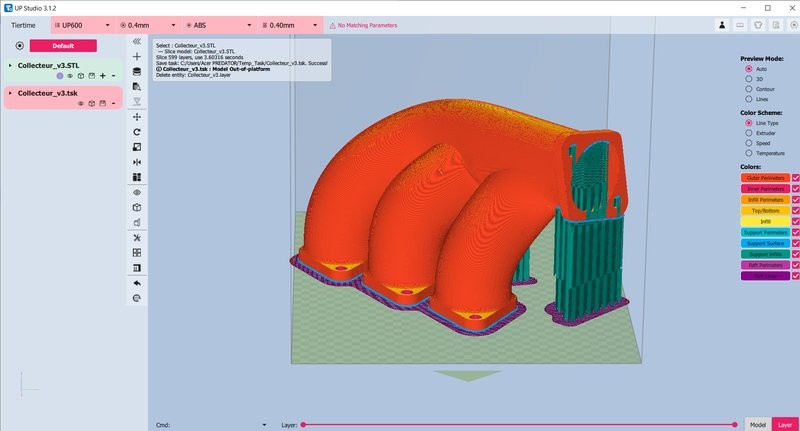Select the Contour preview mode

[x=750, y=89]
